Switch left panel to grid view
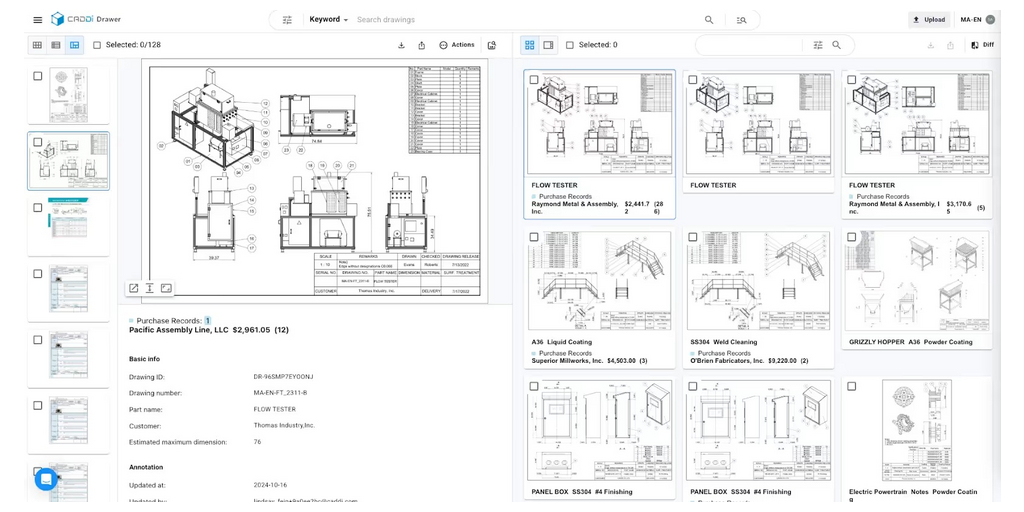1024x512 pixels. 37,45
